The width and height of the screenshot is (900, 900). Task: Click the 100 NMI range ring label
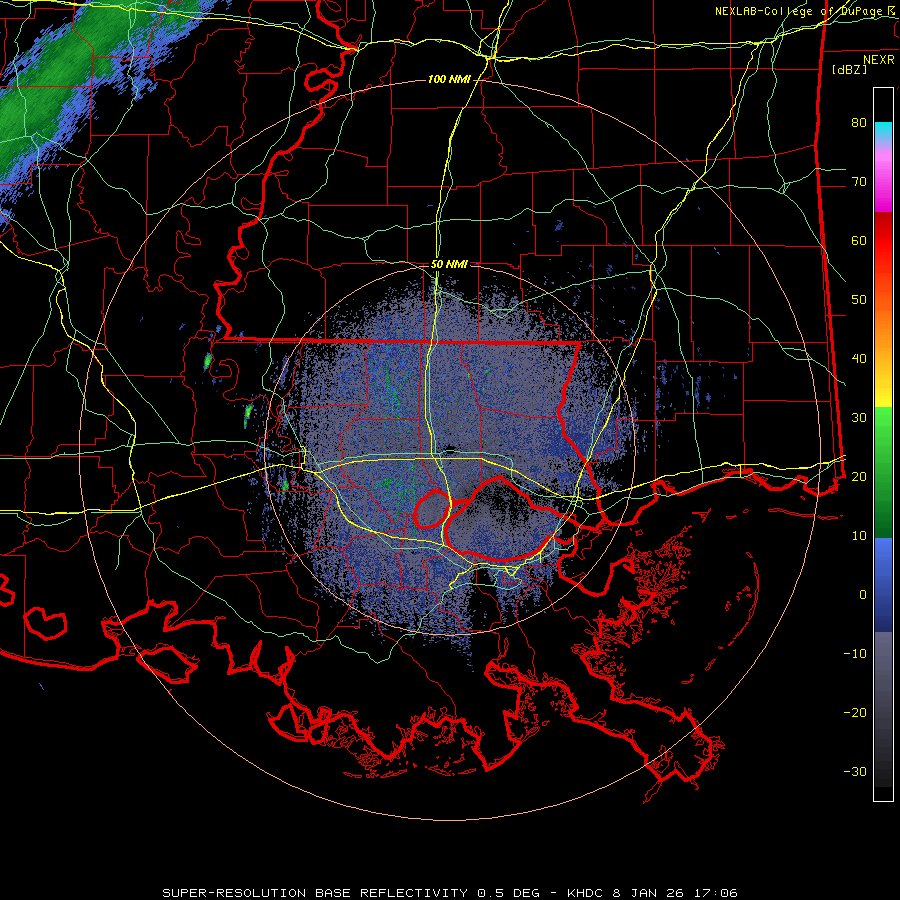click(449, 79)
